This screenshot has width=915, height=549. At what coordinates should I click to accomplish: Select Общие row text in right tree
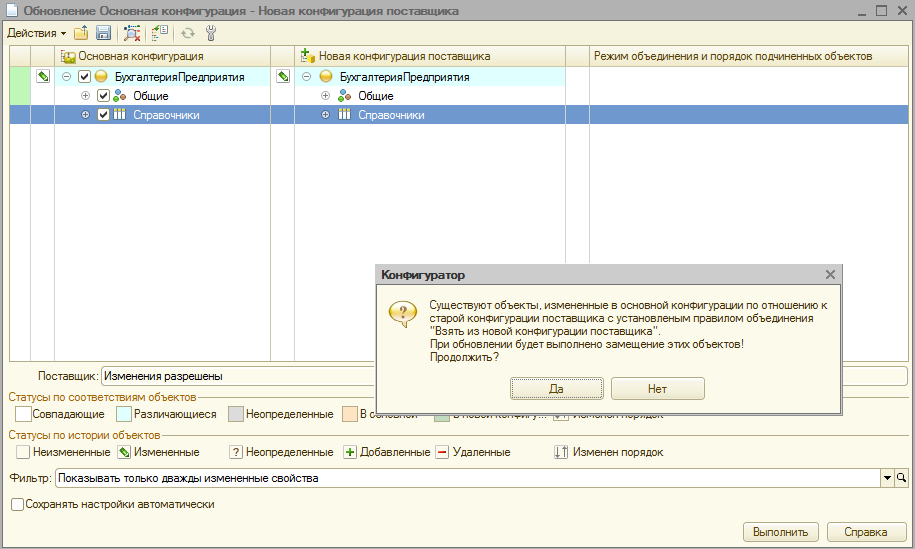pos(376,96)
